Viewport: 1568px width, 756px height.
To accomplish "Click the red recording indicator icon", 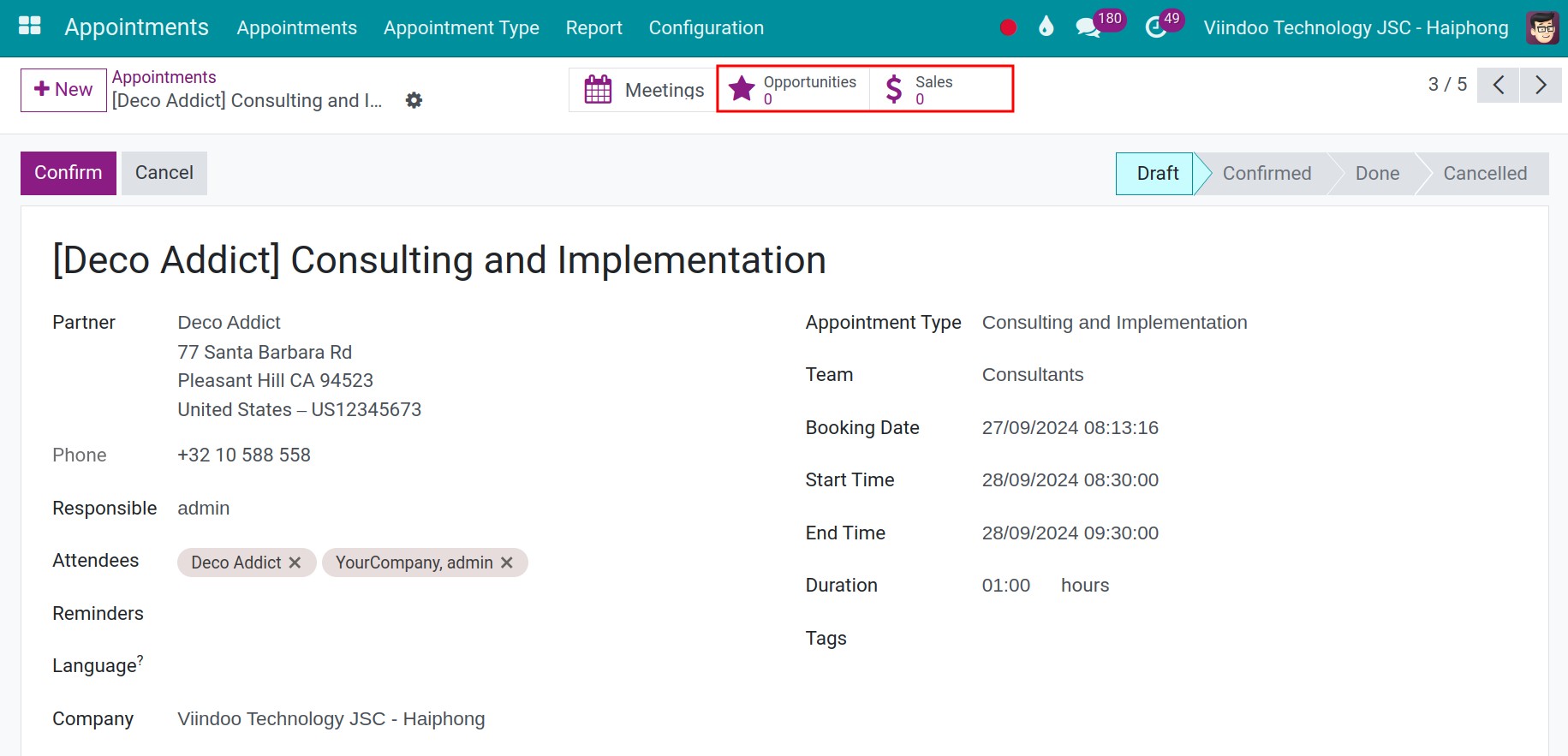I will point(1008,27).
